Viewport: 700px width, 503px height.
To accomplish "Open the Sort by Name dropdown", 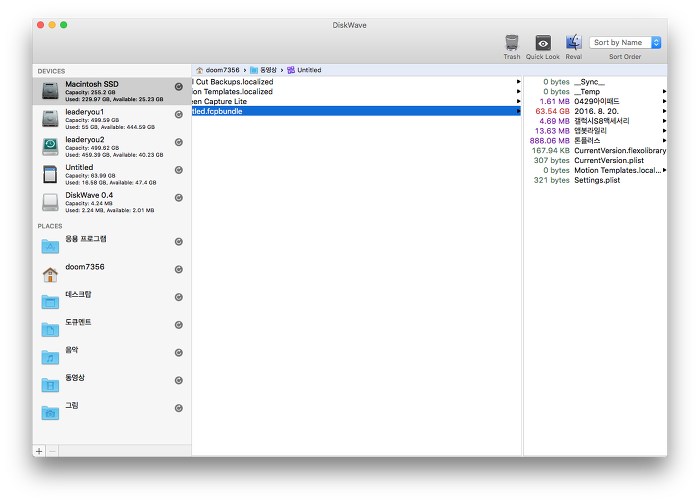I will coord(625,42).
